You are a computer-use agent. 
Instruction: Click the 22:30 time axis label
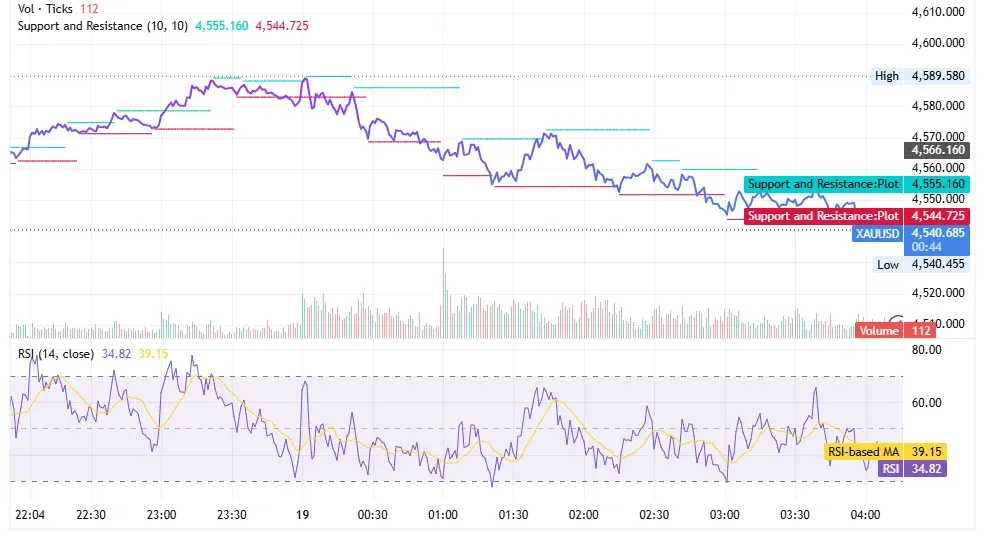click(91, 515)
